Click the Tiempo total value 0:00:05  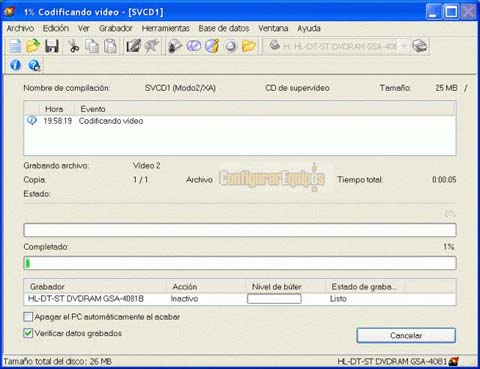click(x=444, y=180)
